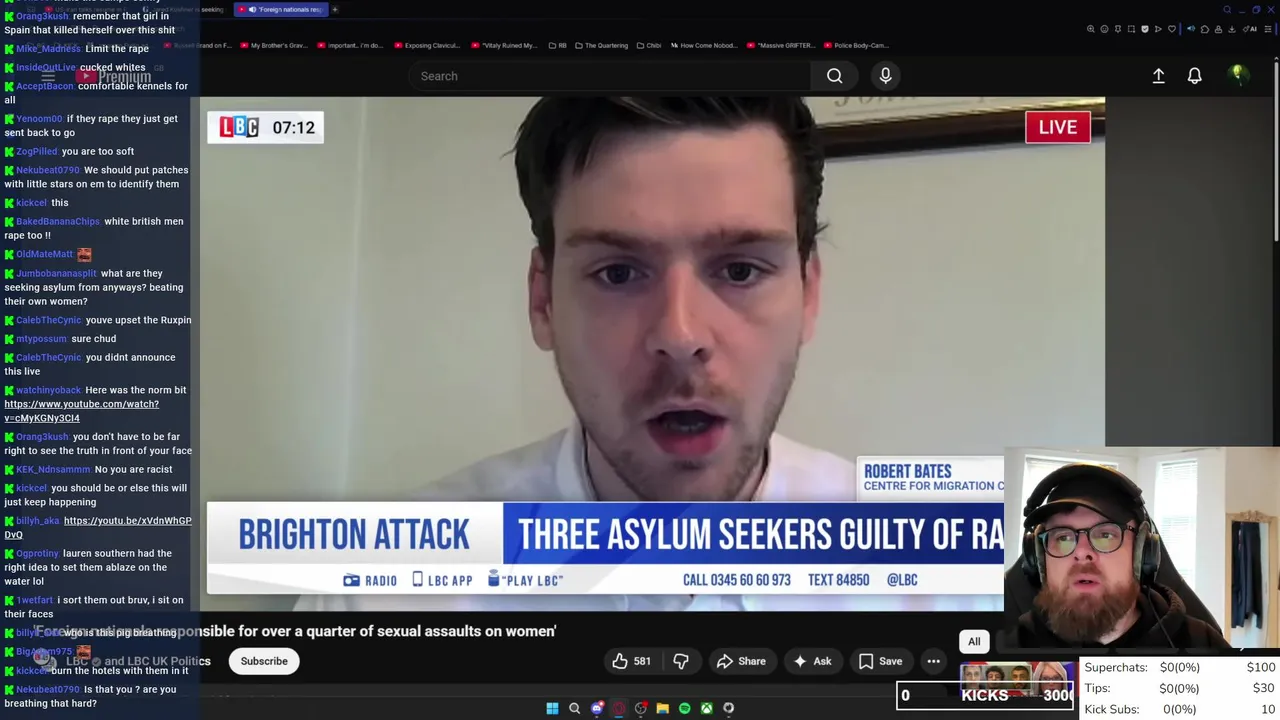Click 1wetfart username in chat
This screenshot has height=720, width=1280.
[35, 600]
